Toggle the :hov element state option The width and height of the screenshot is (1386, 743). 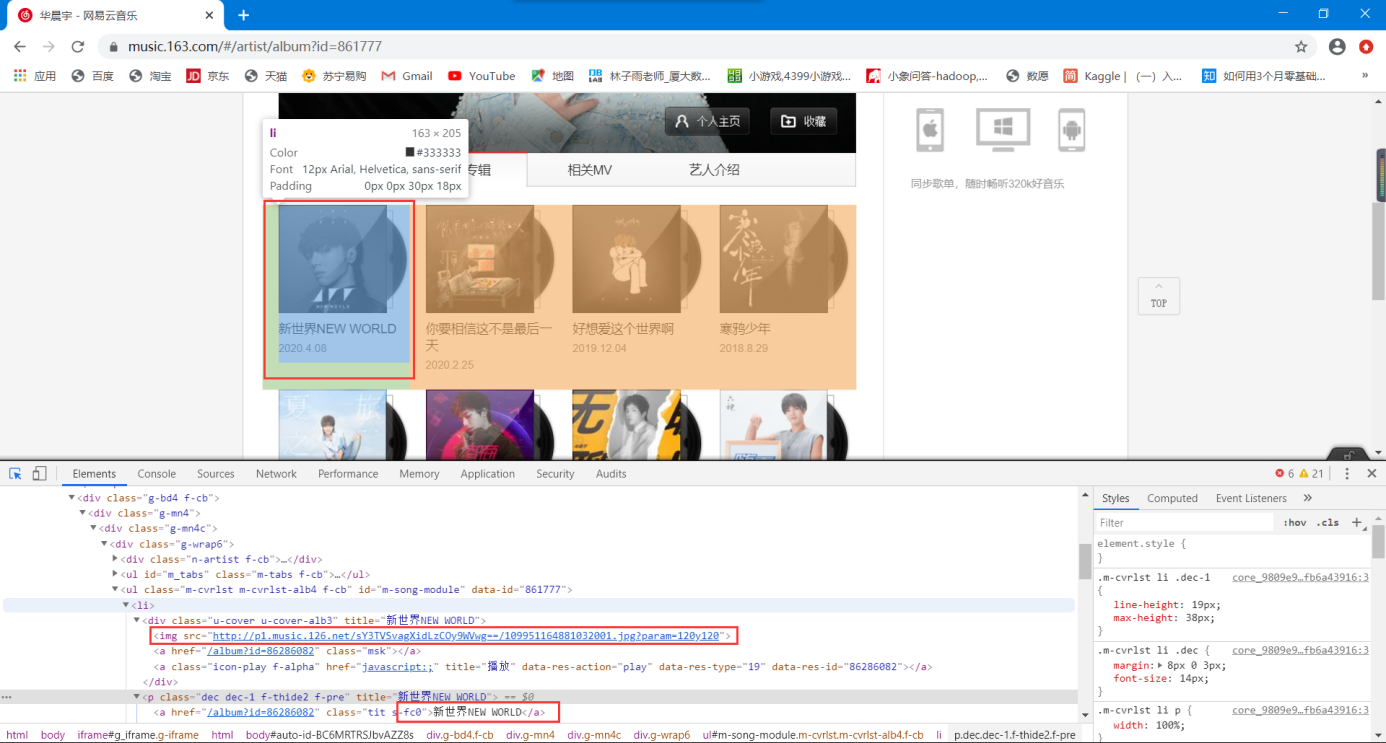(1295, 522)
